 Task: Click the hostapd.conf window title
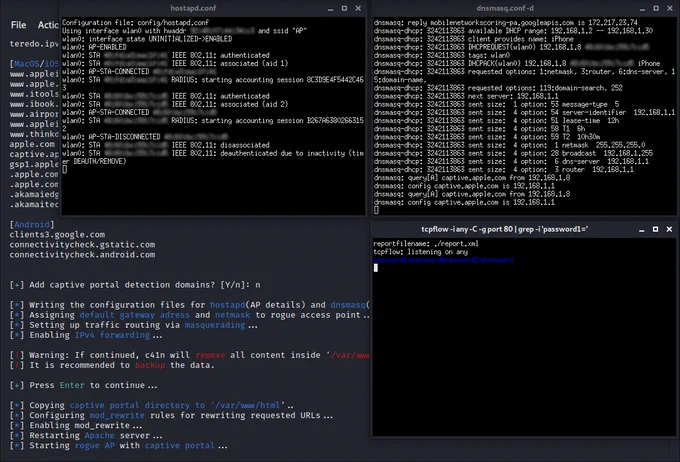tap(193, 8)
